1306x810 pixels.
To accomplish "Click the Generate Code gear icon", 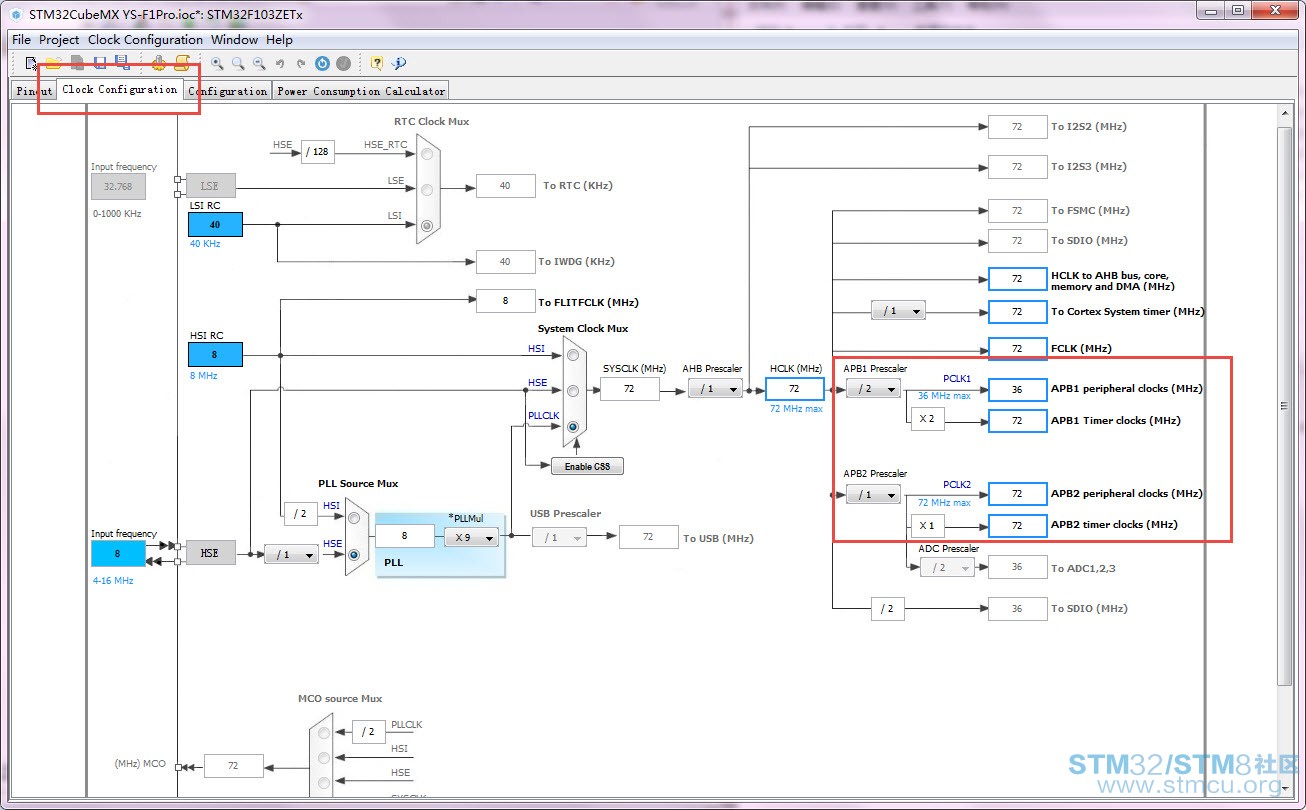I will point(159,63).
